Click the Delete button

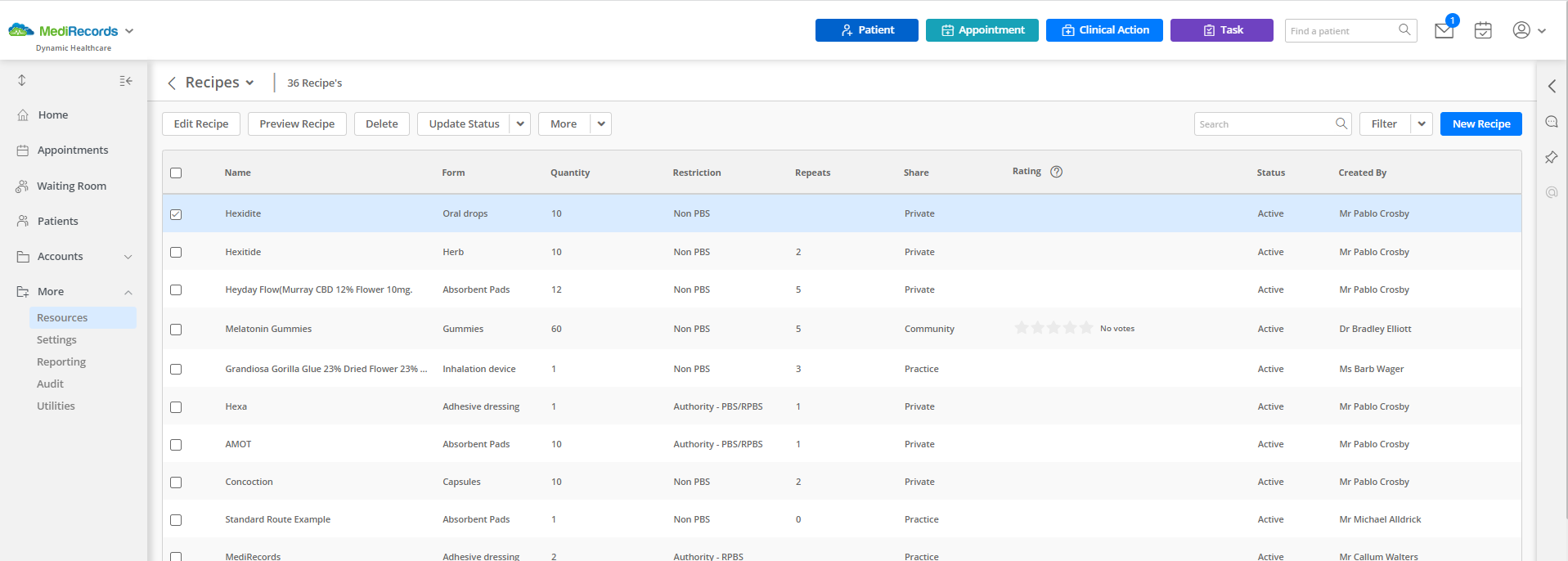[x=382, y=123]
